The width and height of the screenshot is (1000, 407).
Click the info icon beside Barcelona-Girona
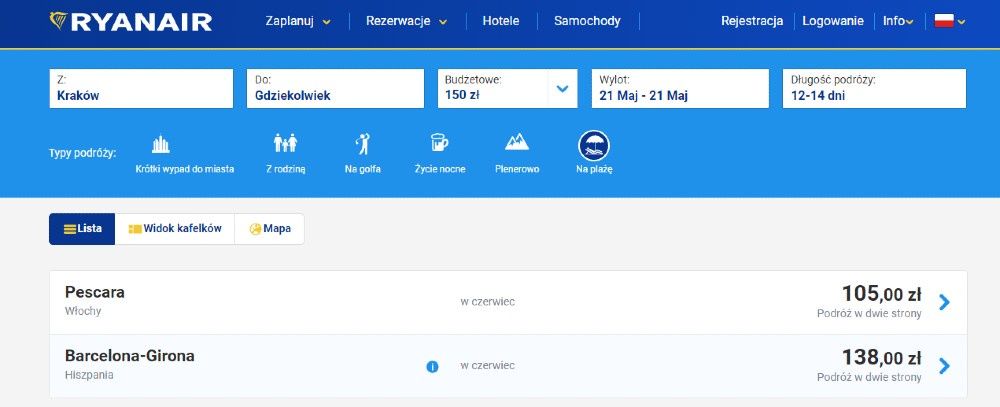[x=432, y=367]
